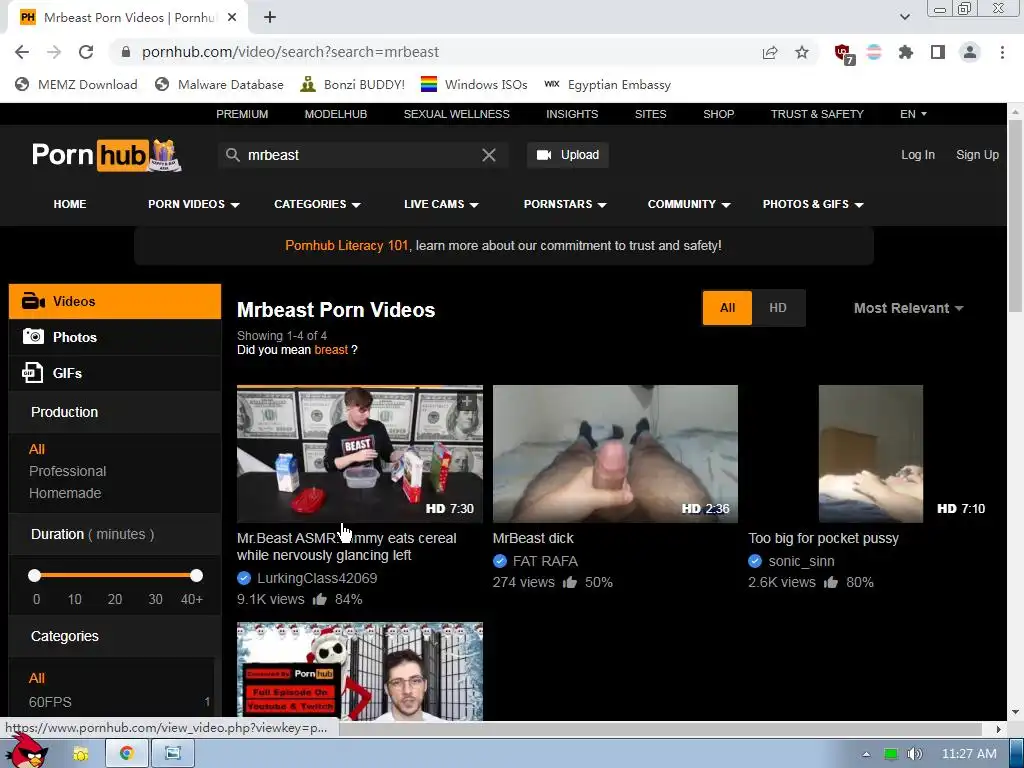Grab the right duration slider handle at 40+
This screenshot has height=768, width=1024.
pos(196,575)
